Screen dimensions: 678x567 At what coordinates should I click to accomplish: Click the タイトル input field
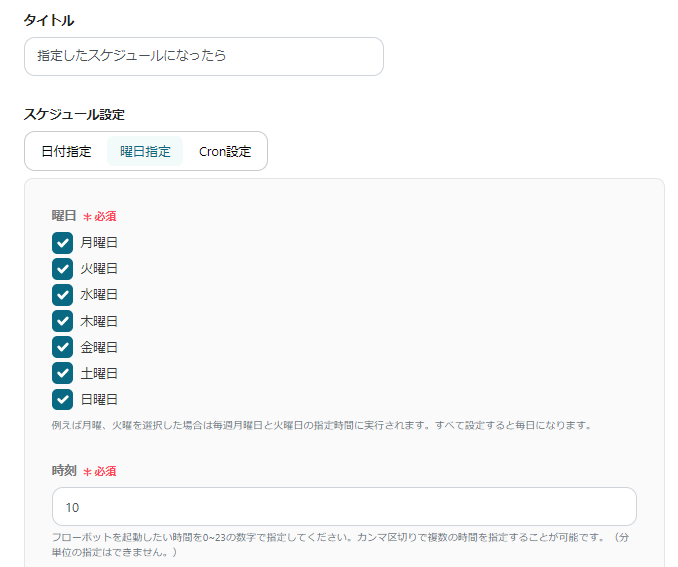(x=204, y=56)
